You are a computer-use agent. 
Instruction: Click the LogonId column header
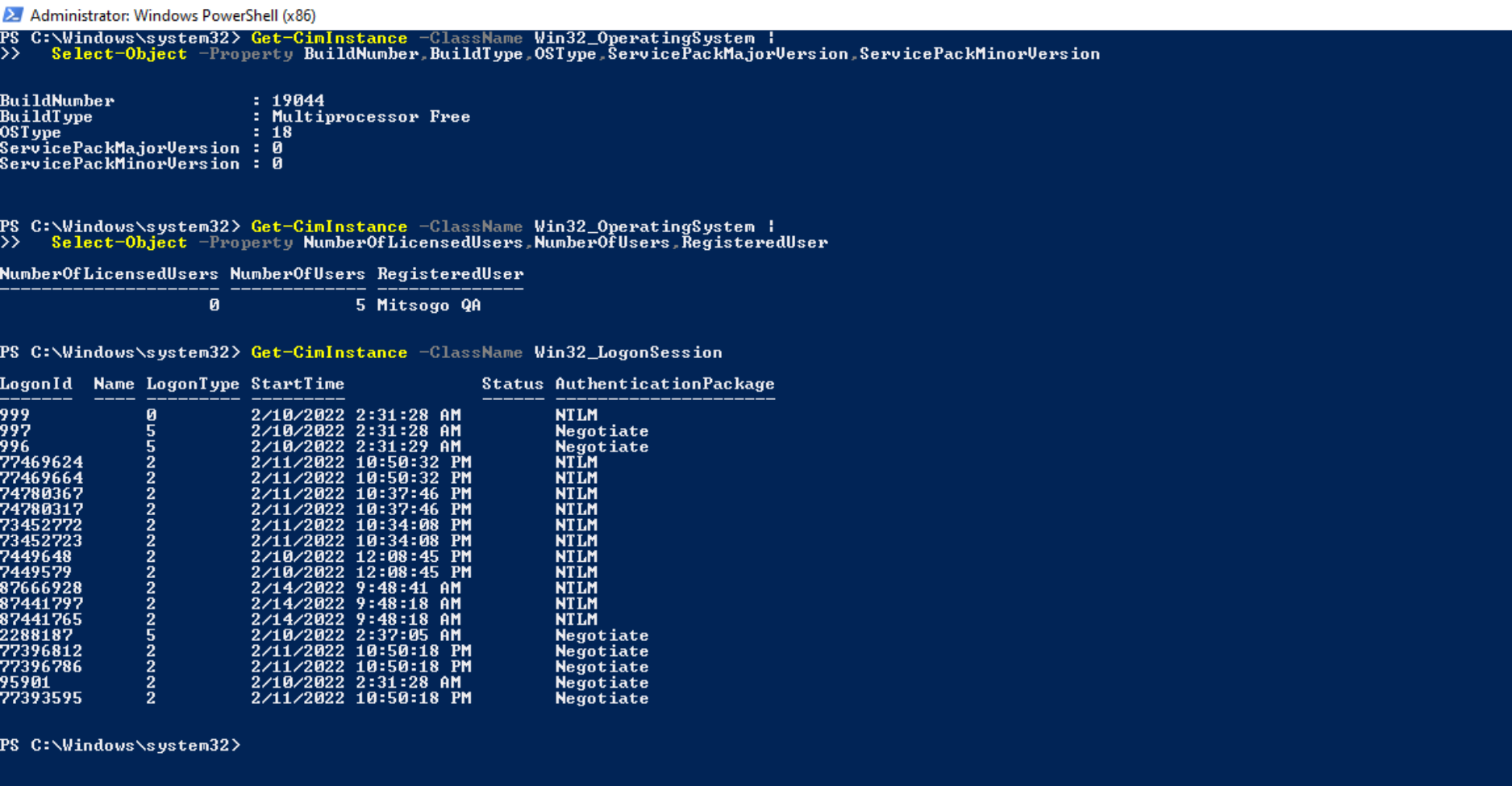pos(36,384)
